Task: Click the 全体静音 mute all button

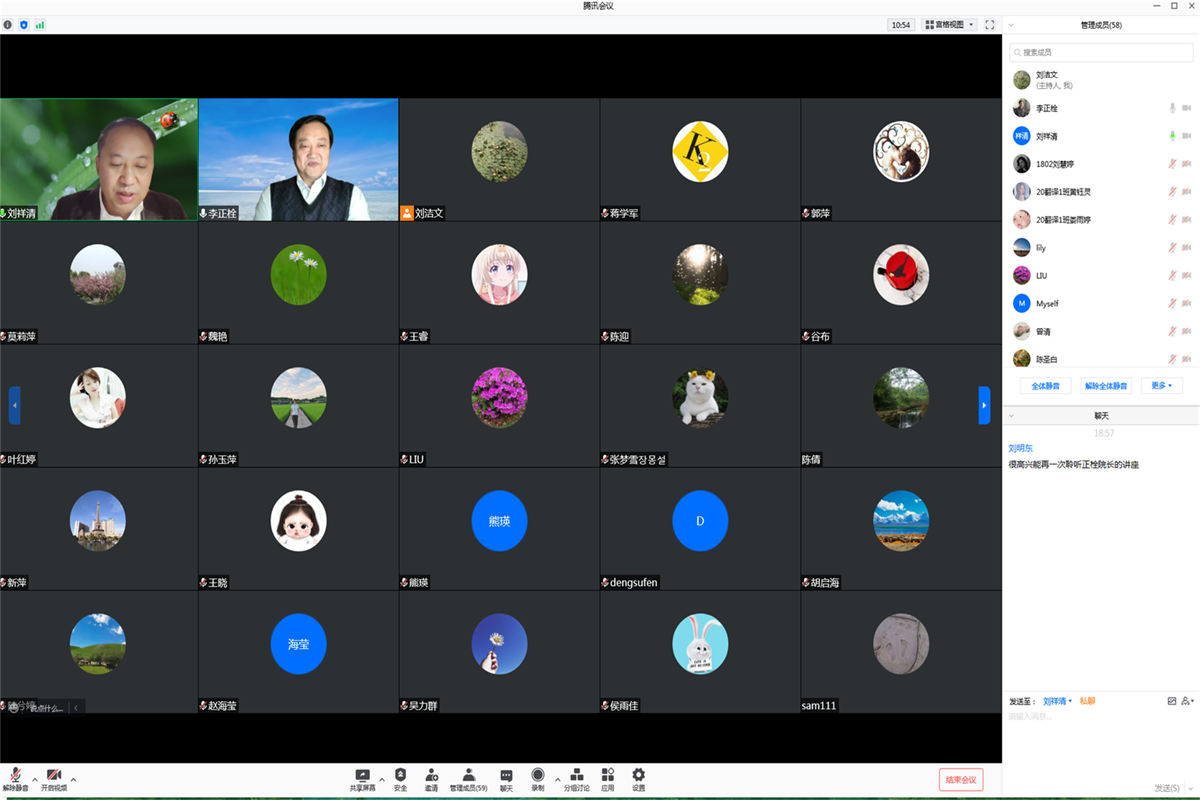Action: pos(1046,385)
